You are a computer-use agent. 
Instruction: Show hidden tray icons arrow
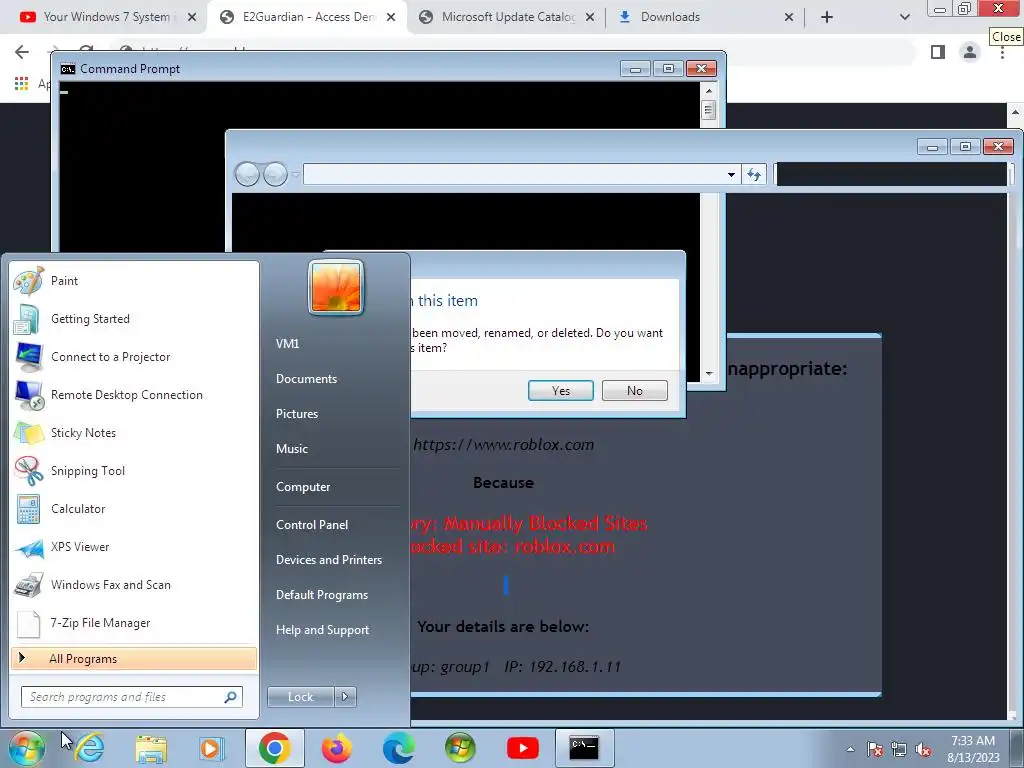pos(850,750)
